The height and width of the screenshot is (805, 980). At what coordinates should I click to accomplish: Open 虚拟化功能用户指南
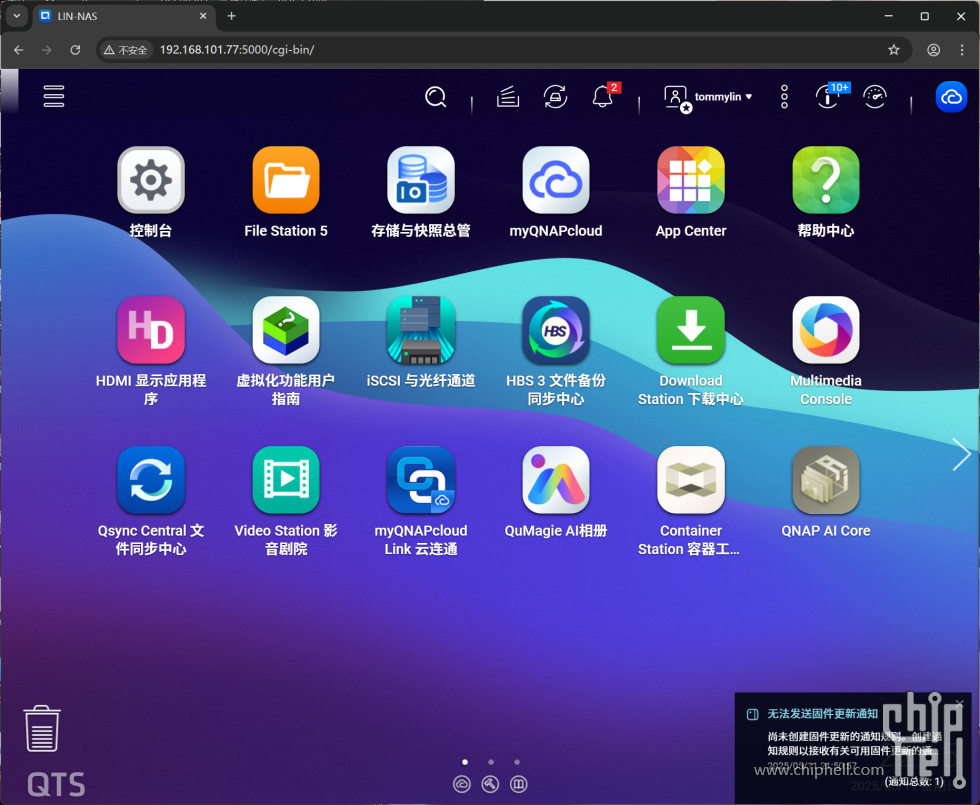coord(286,330)
